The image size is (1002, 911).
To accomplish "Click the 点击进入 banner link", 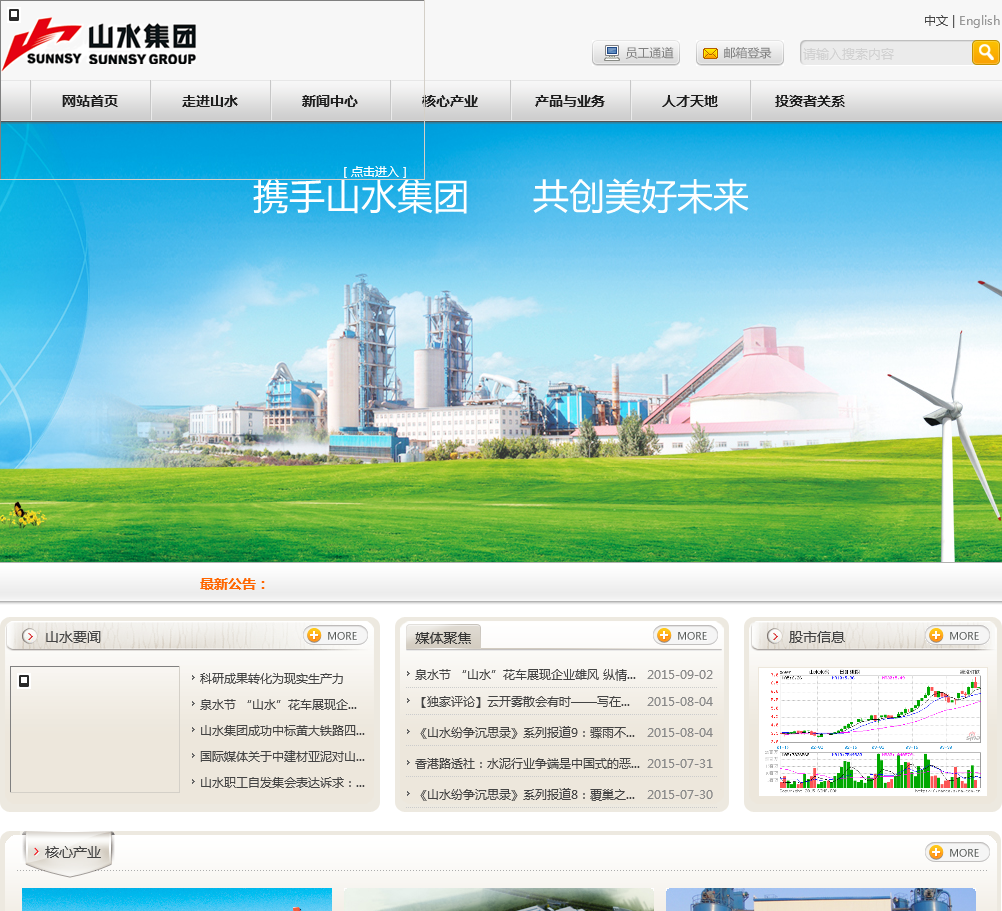I will pyautogui.click(x=375, y=171).
